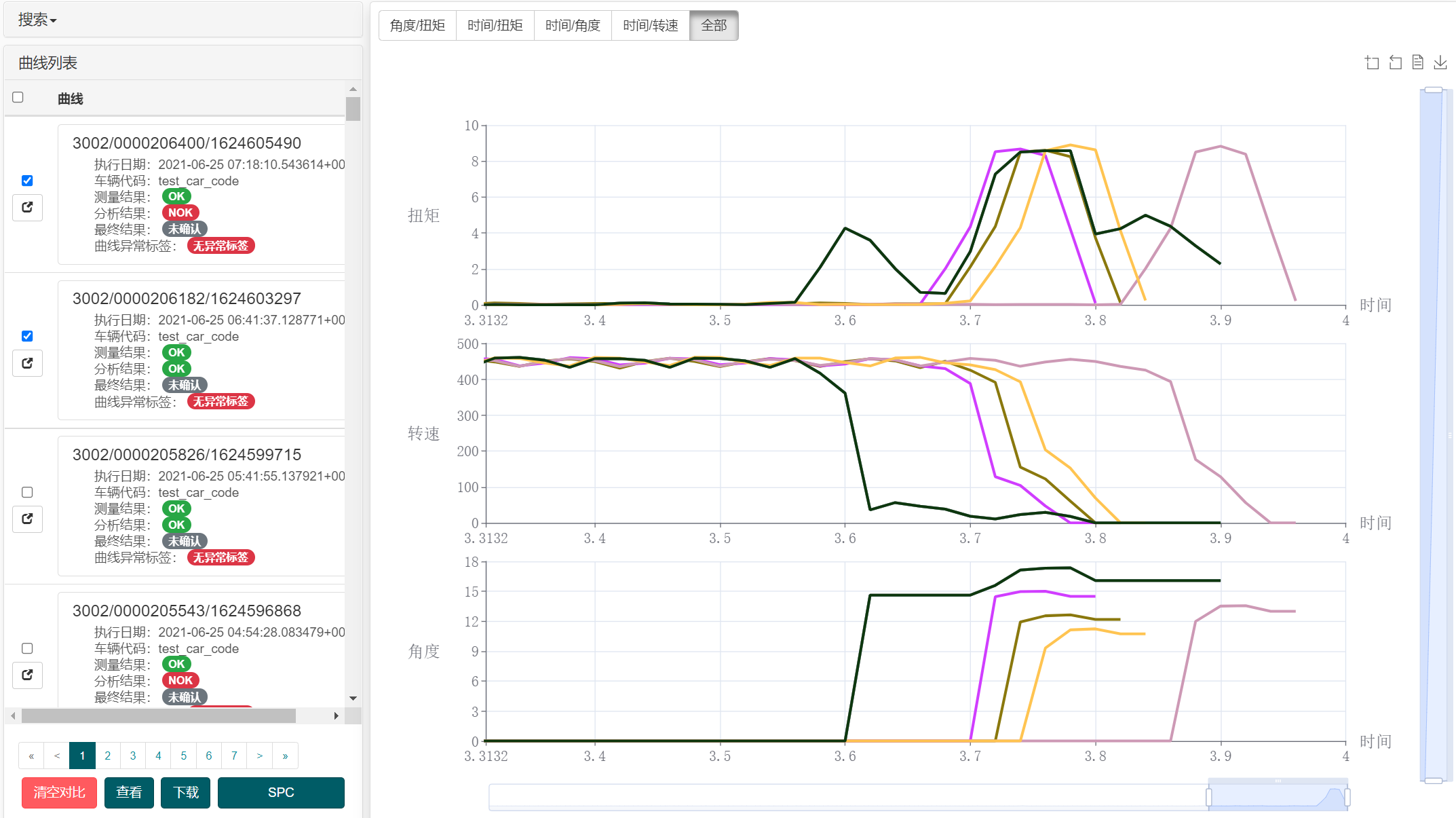Image resolution: width=1456 pixels, height=818 pixels.
Task: Expand the 搜索 dropdown panel
Action: click(37, 20)
